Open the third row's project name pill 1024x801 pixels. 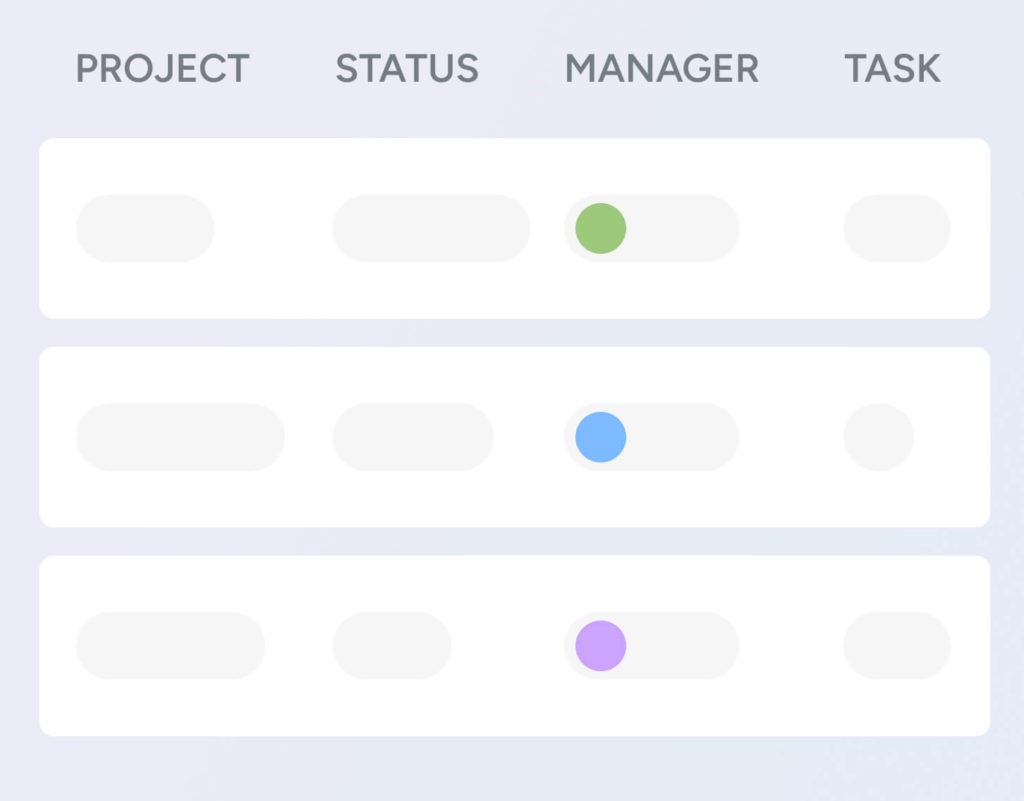point(170,645)
